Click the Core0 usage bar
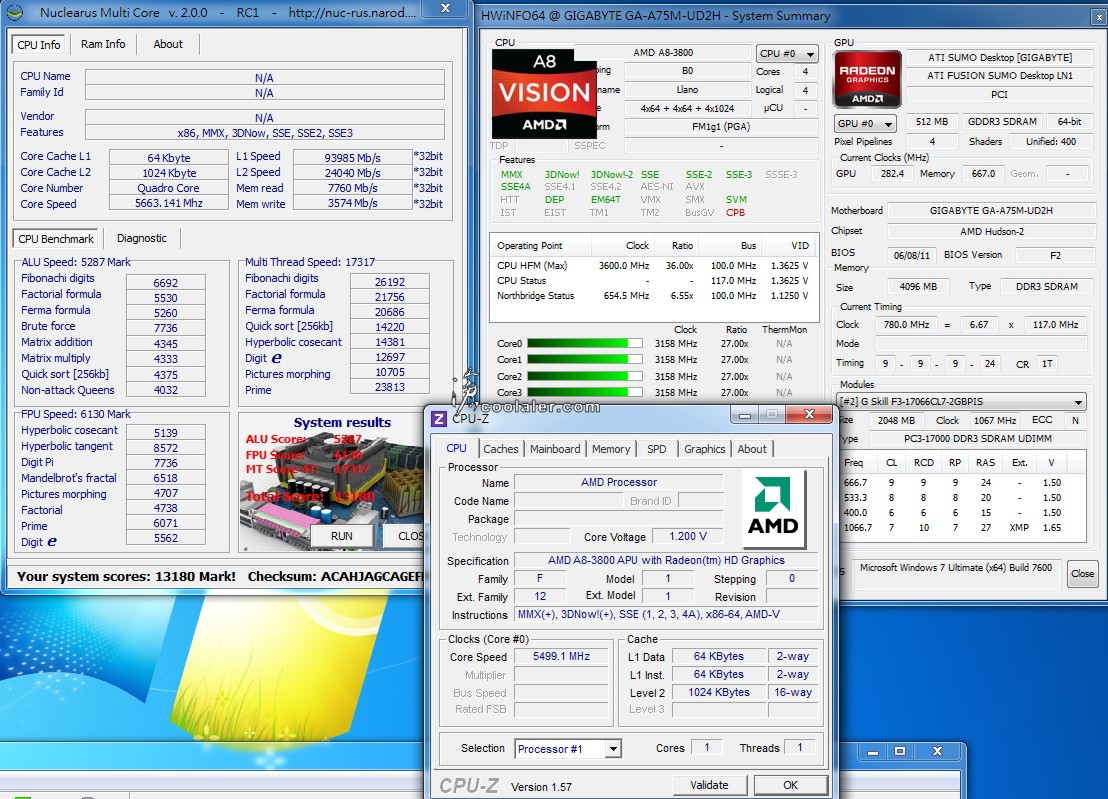Screen dimensions: 1108x799 [584, 344]
